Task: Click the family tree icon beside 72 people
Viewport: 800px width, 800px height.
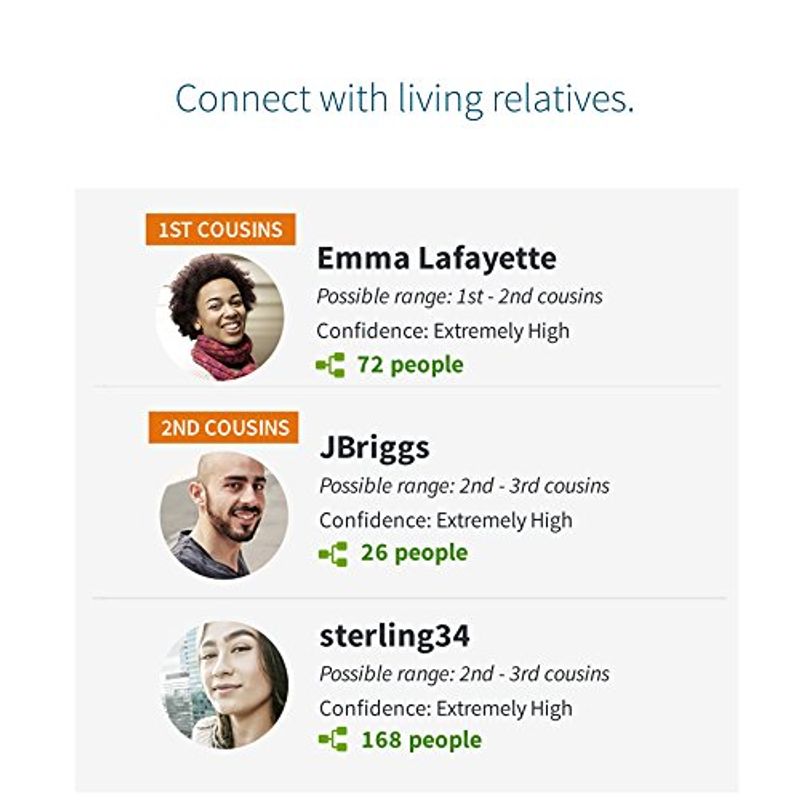Action: tap(330, 365)
